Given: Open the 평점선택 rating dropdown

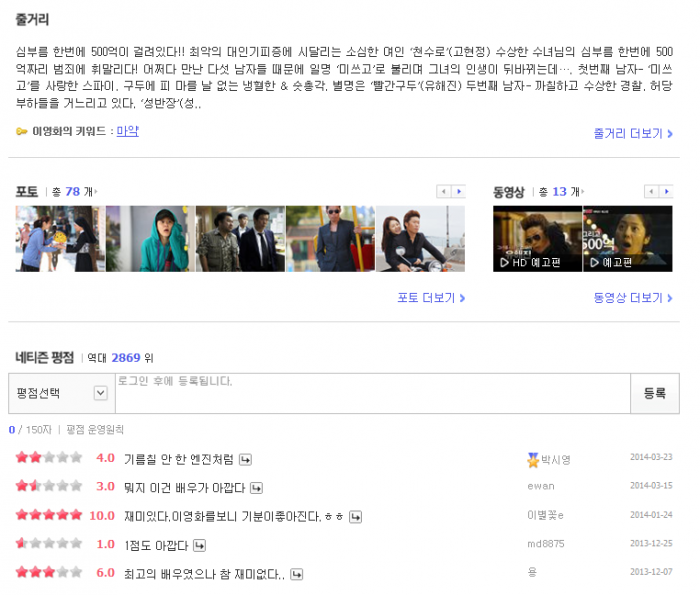Looking at the screenshot, I should pos(61,393).
